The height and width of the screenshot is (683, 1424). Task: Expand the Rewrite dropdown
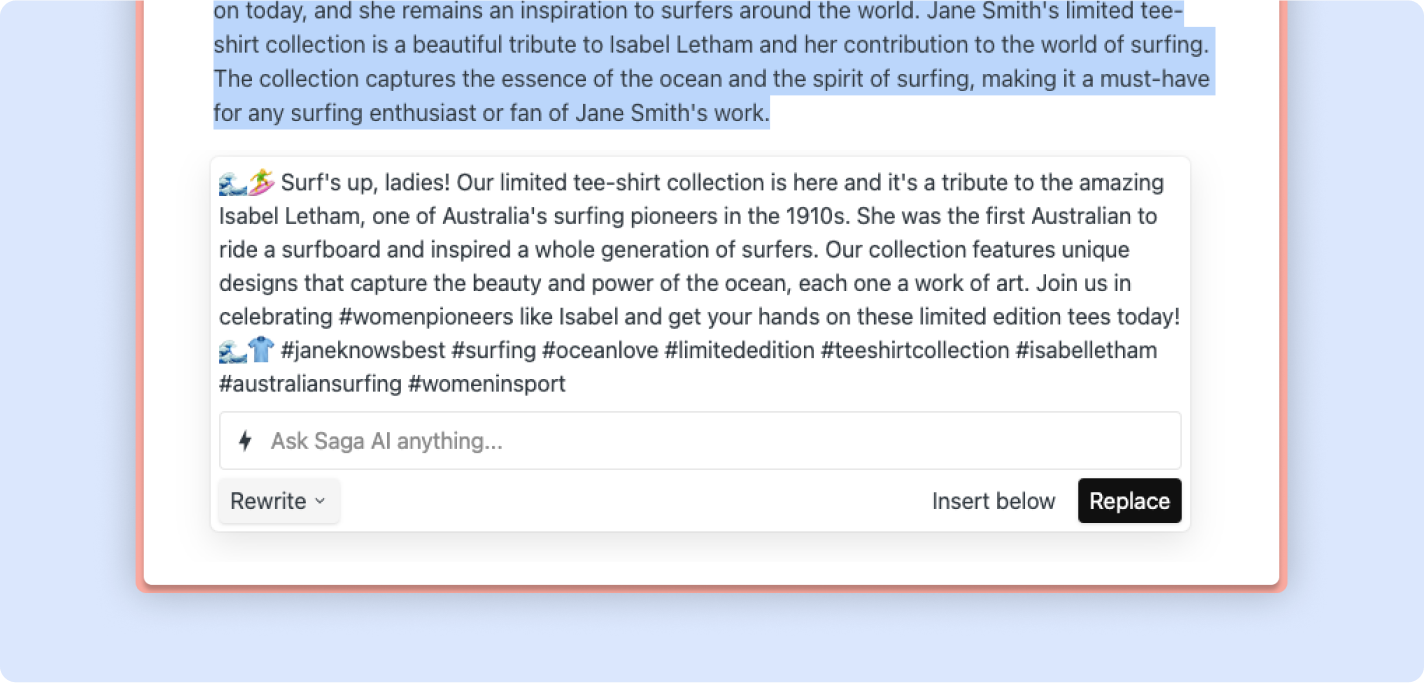point(279,501)
